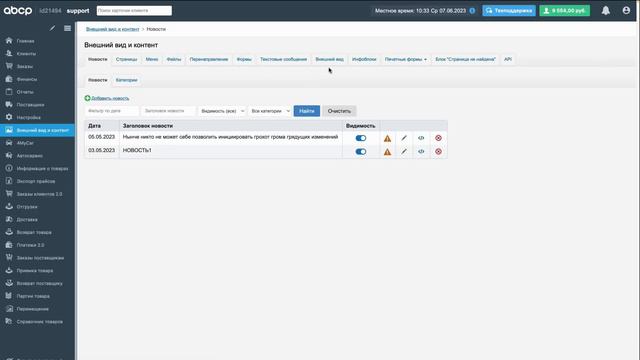This screenshot has width=640, height=360.
Task: Open Перемещения in the sidebar
Action: click(x=32, y=309)
